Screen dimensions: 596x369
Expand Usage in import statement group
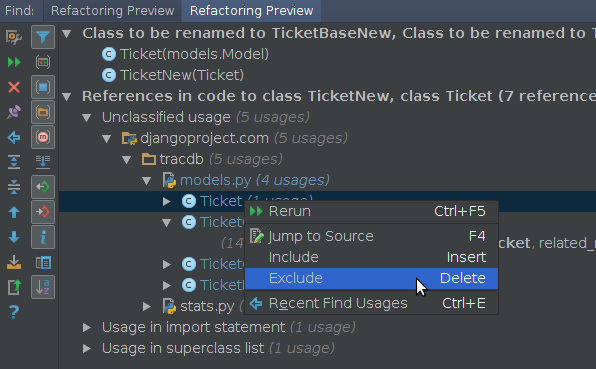tap(87, 327)
